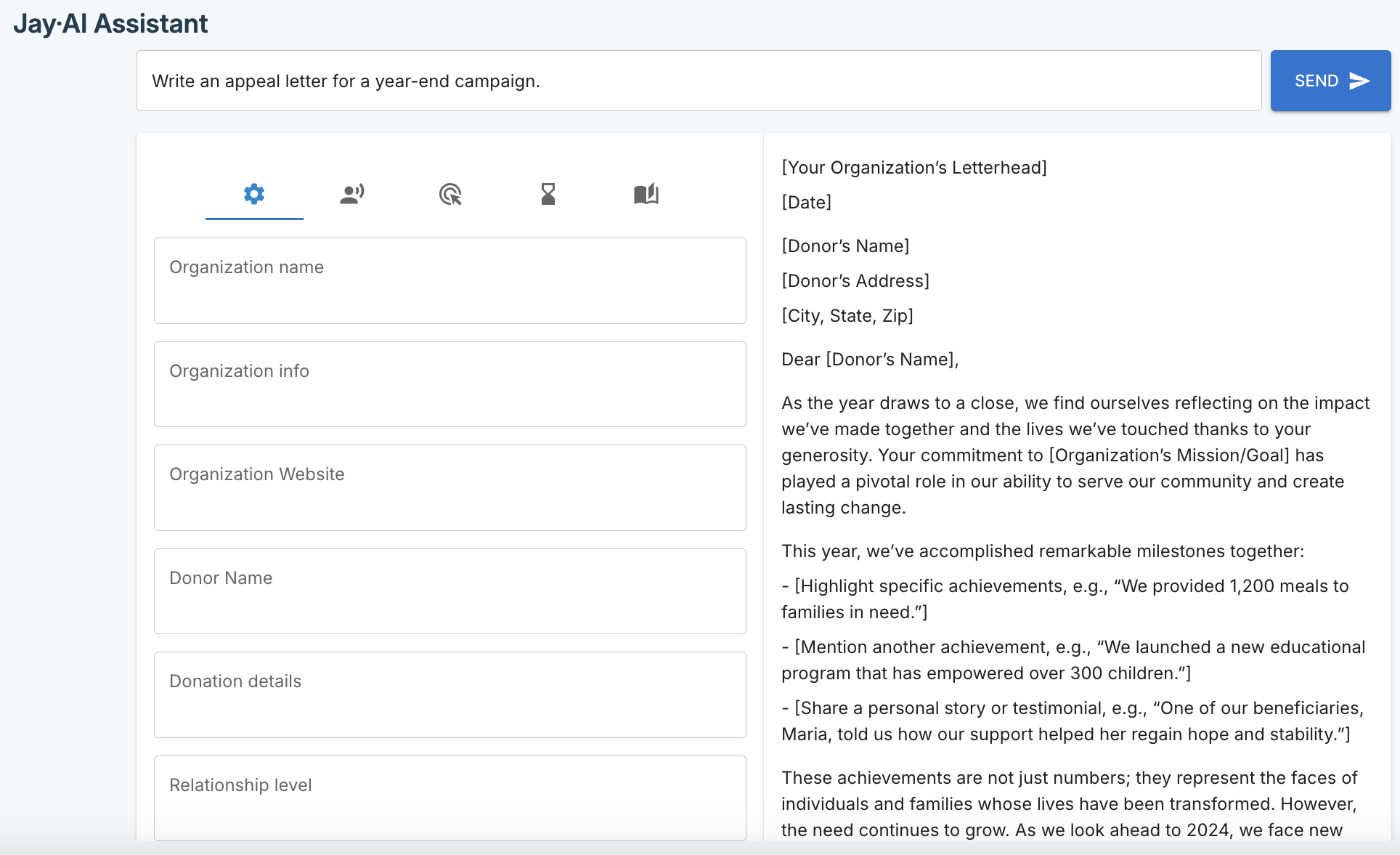The width and height of the screenshot is (1400, 855).
Task: Click the settings/configuration gear icon
Action: tap(254, 195)
